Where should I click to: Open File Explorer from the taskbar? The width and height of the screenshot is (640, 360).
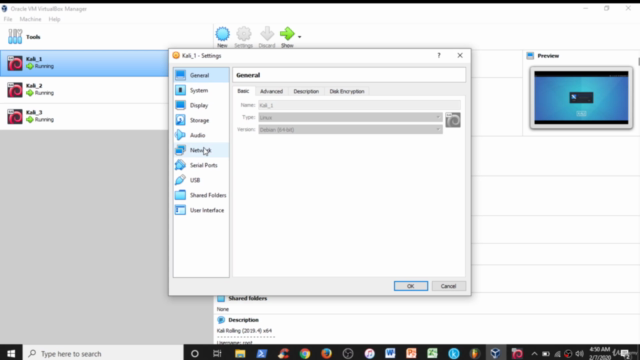pos(240,353)
